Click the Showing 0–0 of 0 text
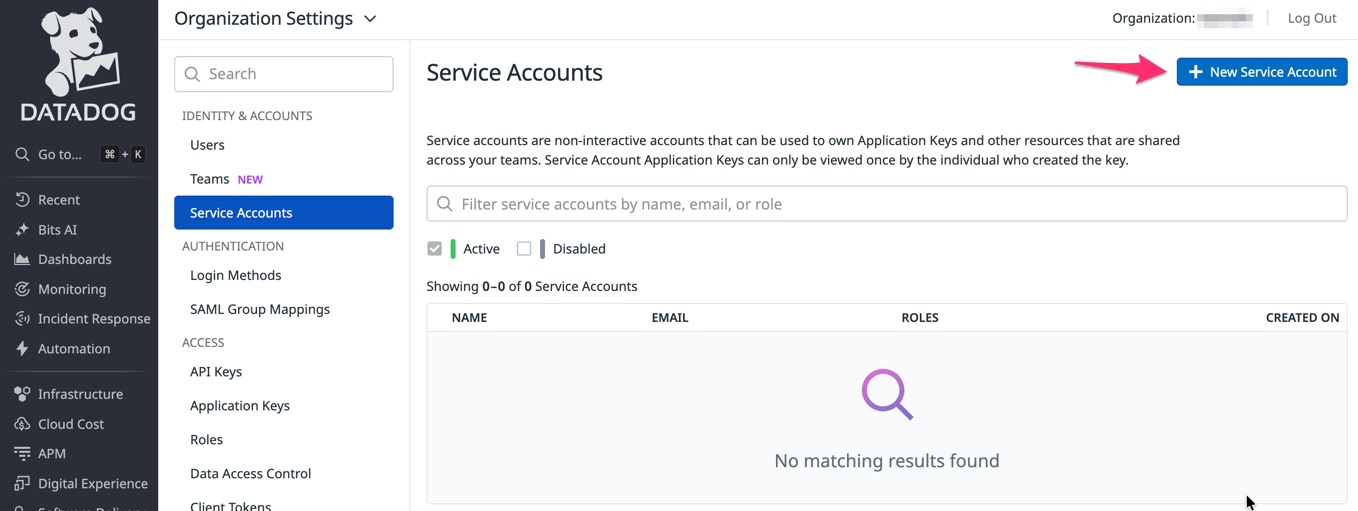 [x=532, y=286]
